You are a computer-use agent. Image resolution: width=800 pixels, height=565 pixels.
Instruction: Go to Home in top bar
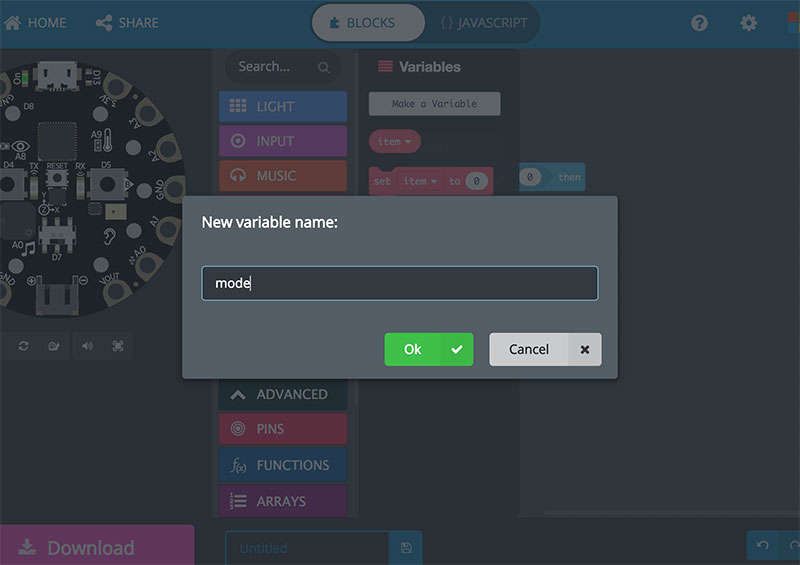click(35, 23)
